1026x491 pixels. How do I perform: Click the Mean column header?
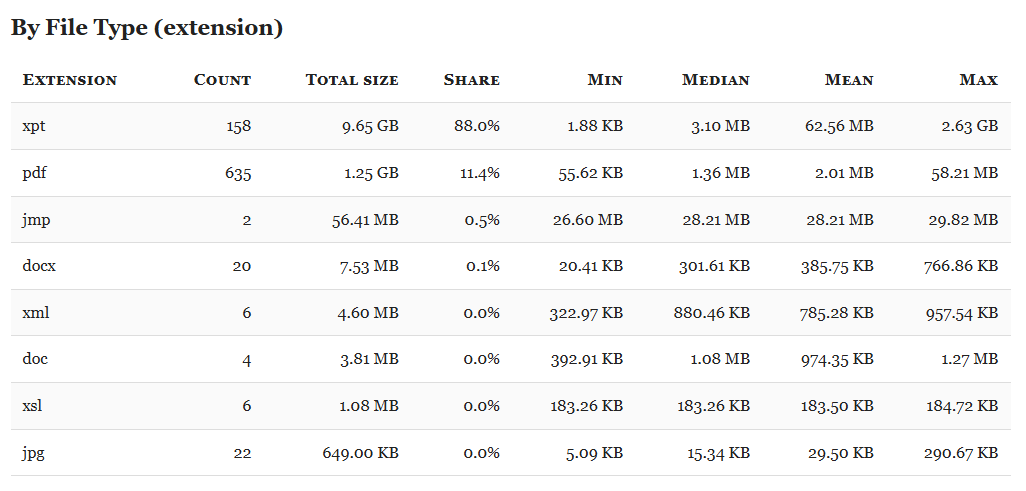click(x=849, y=80)
